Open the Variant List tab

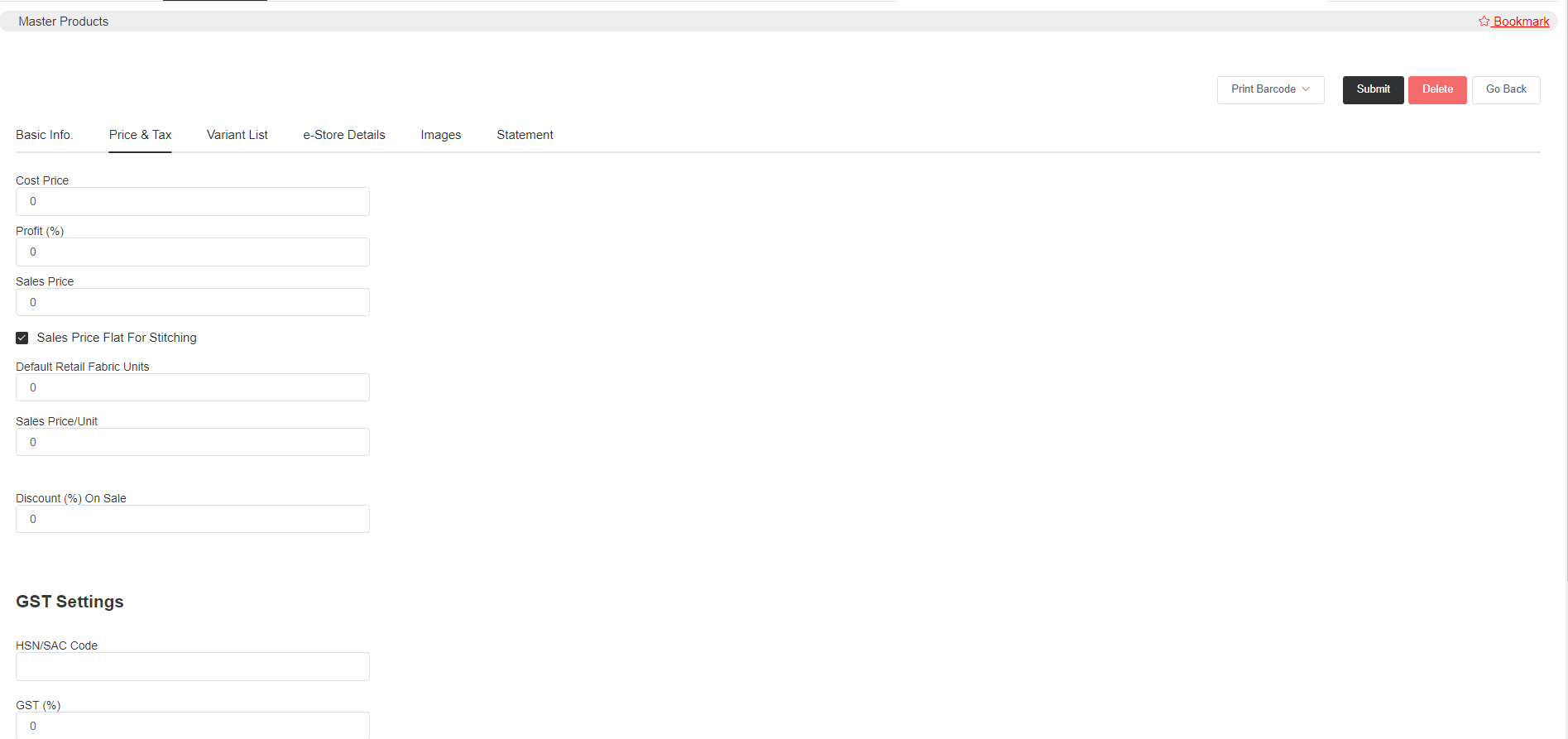pyautogui.click(x=237, y=135)
